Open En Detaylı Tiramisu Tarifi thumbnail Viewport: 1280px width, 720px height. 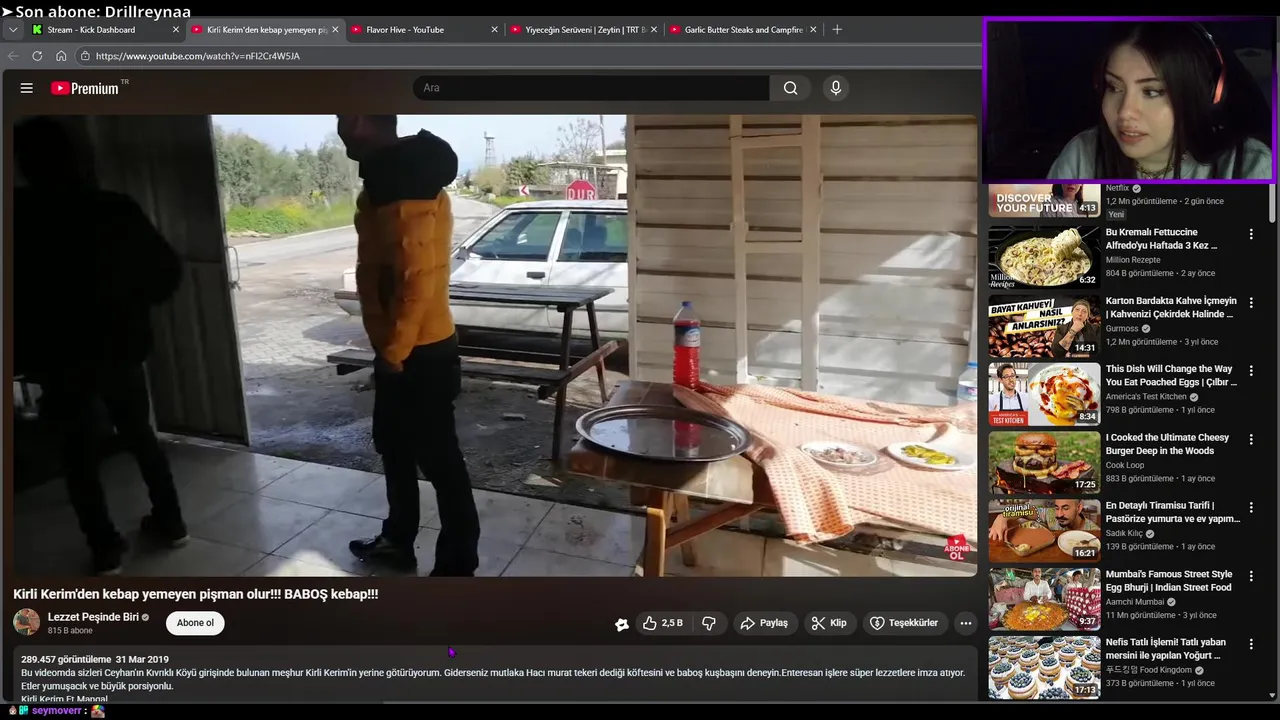(x=1044, y=530)
